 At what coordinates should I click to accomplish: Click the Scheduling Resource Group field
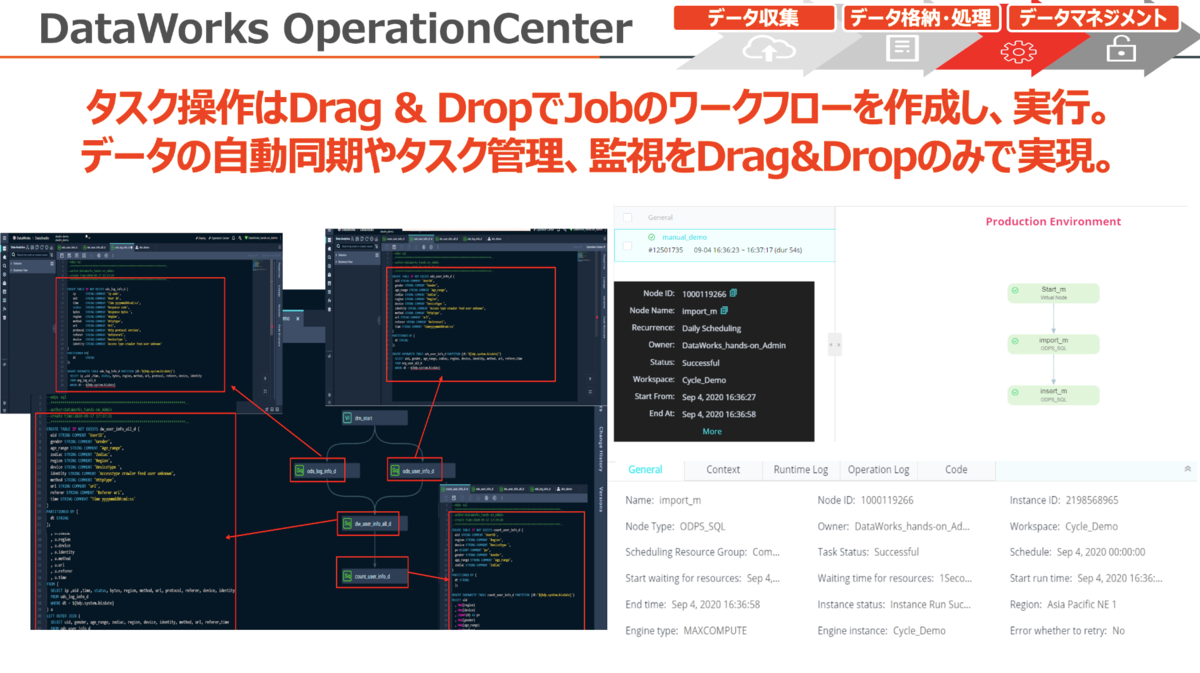click(x=703, y=552)
